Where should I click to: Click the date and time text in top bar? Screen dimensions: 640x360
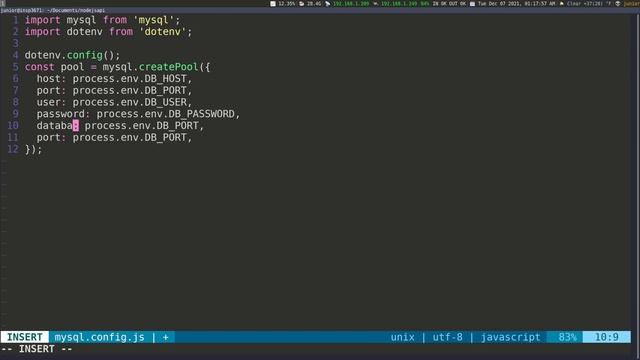pyautogui.click(x=517, y=4)
